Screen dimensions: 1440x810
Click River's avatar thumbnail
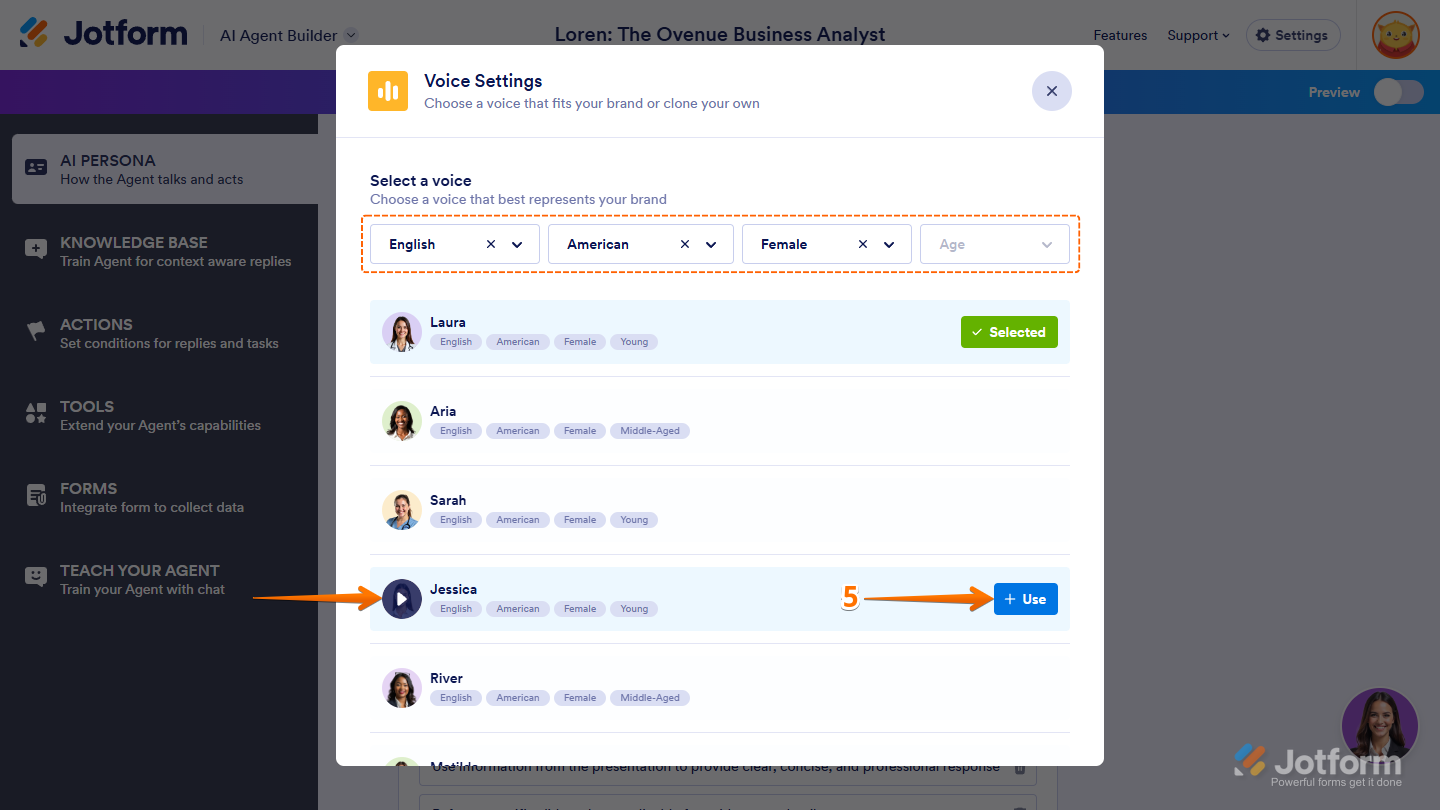coord(402,688)
